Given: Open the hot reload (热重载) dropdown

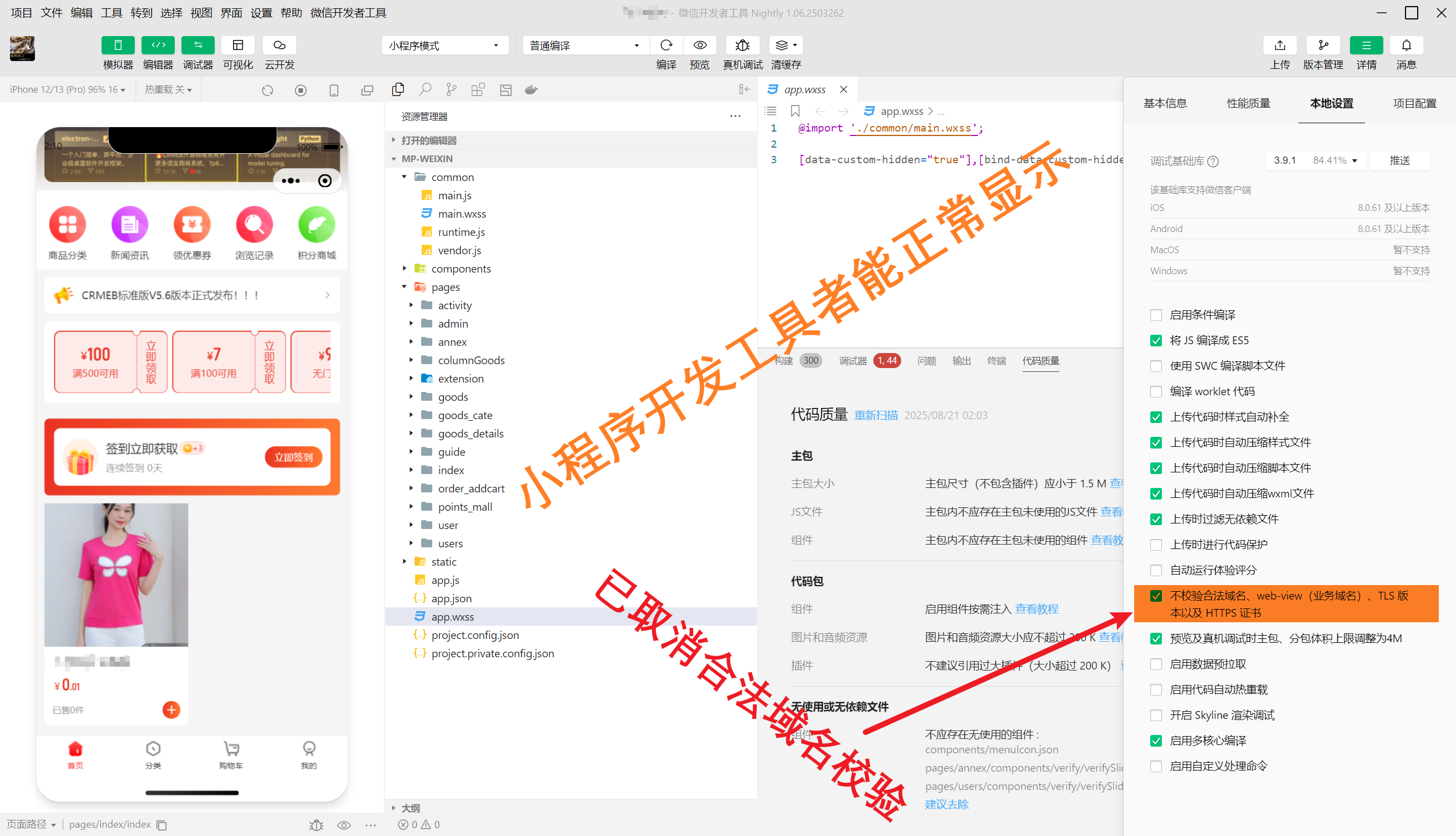Looking at the screenshot, I should (x=168, y=89).
